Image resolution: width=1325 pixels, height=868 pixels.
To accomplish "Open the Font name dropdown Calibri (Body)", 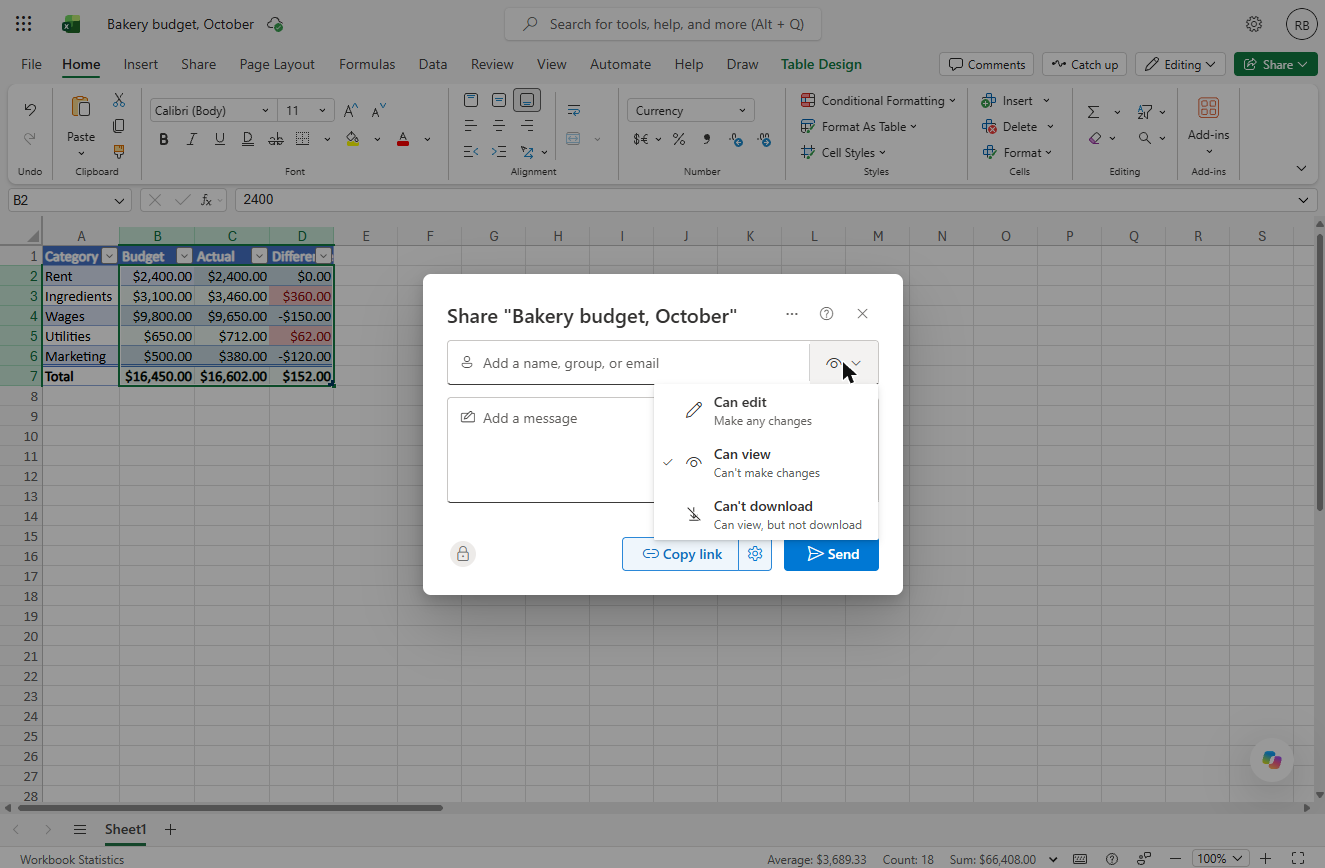I will pyautogui.click(x=212, y=111).
